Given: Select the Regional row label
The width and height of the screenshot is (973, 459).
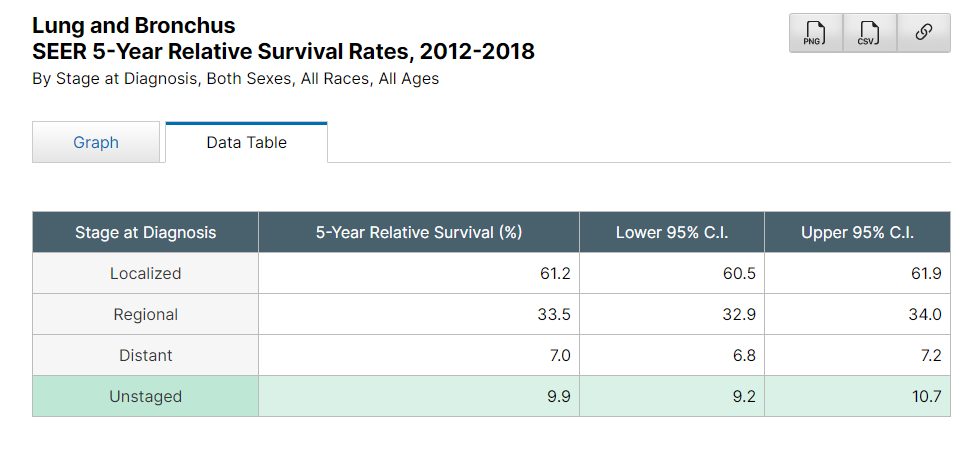Looking at the screenshot, I should 145,314.
